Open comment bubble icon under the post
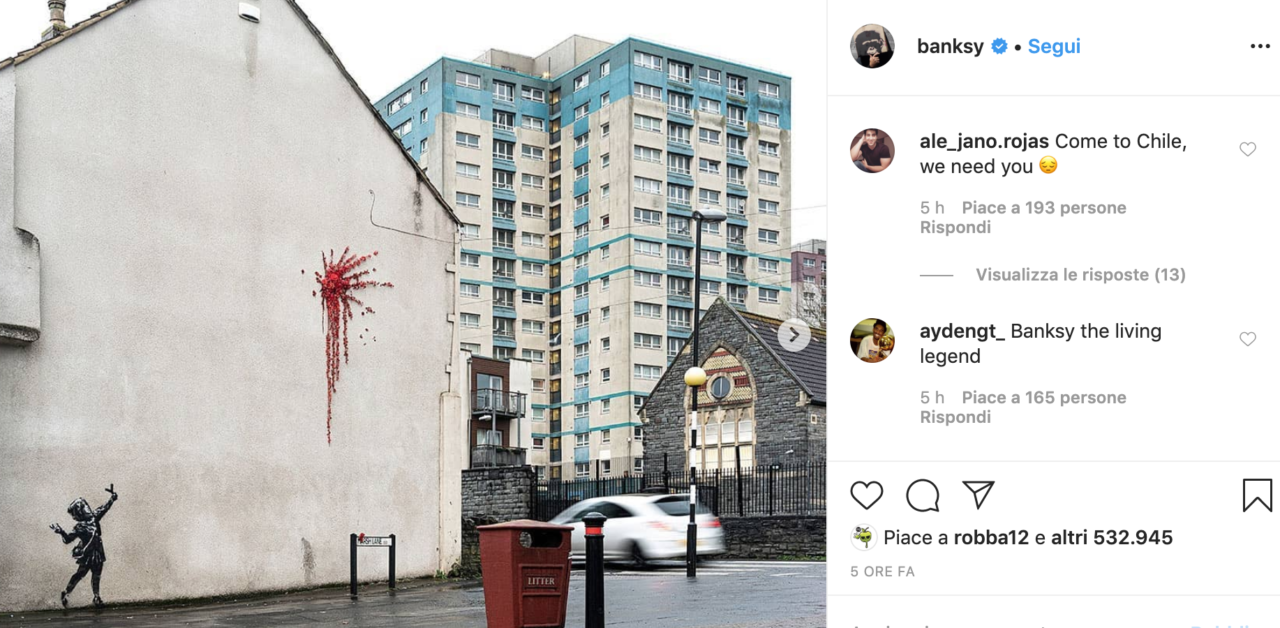Screen dimensions: 1280x628 (922, 496)
